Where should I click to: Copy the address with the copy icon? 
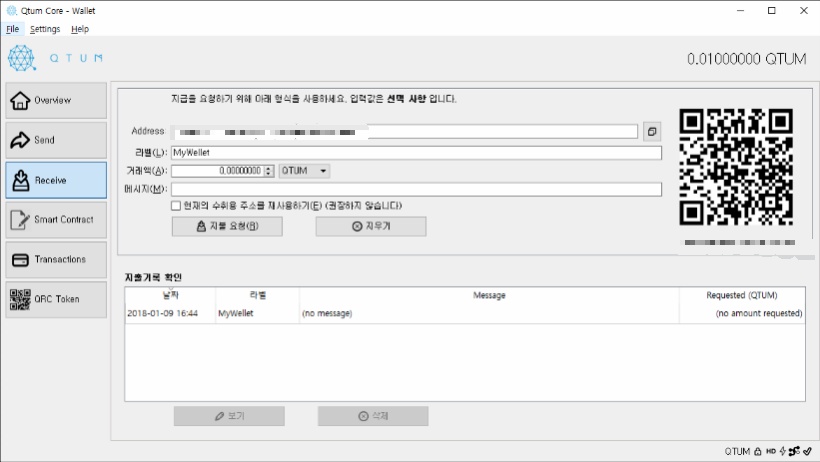[652, 132]
